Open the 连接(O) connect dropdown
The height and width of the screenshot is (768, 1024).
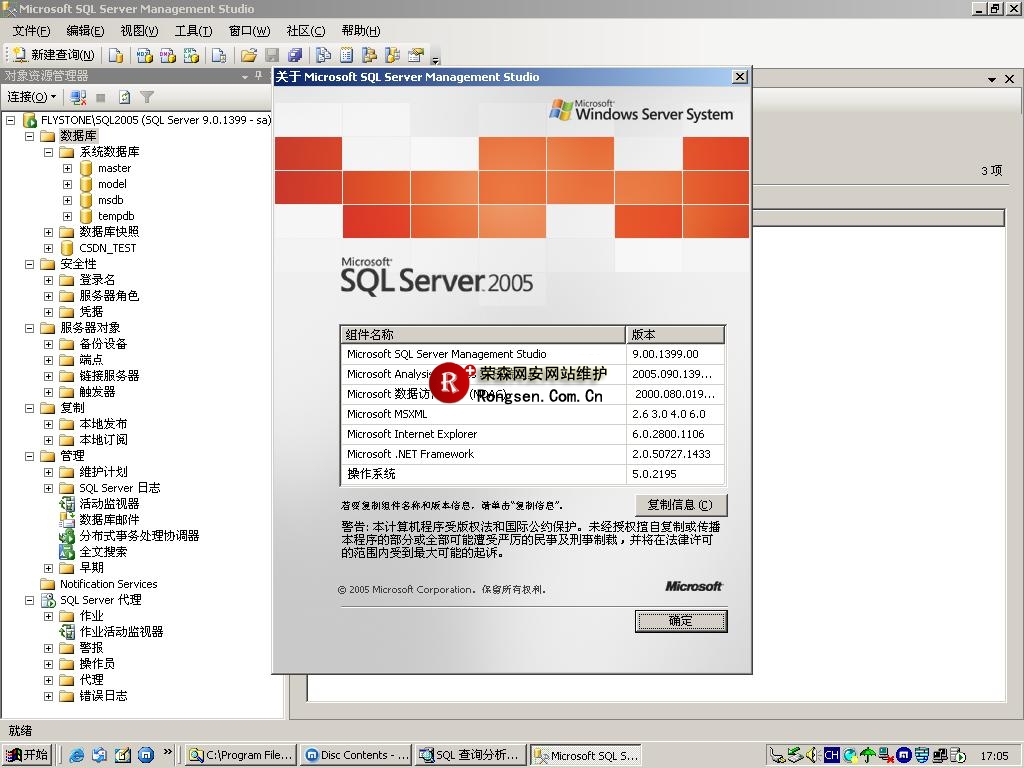pos(30,97)
